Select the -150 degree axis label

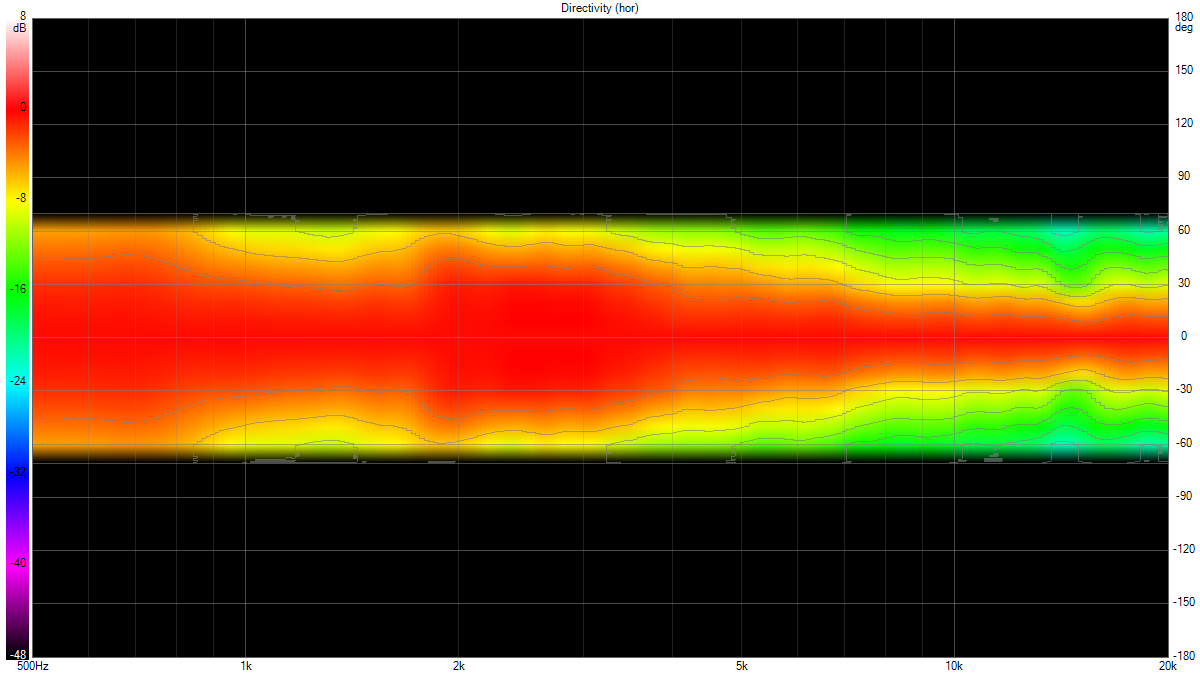[x=1183, y=602]
